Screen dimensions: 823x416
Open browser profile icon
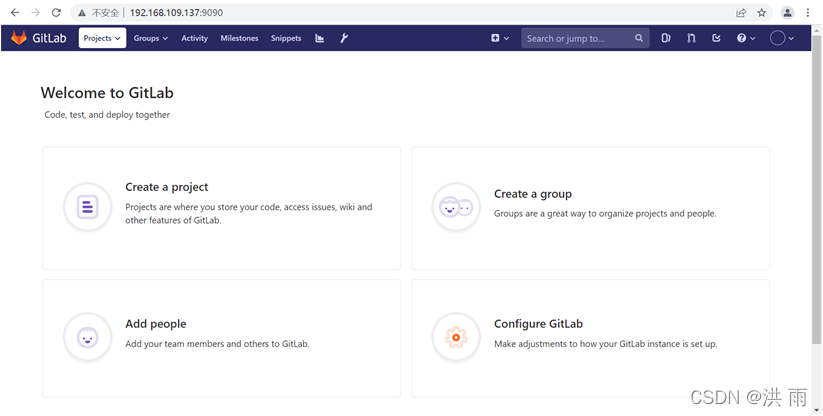tap(787, 13)
